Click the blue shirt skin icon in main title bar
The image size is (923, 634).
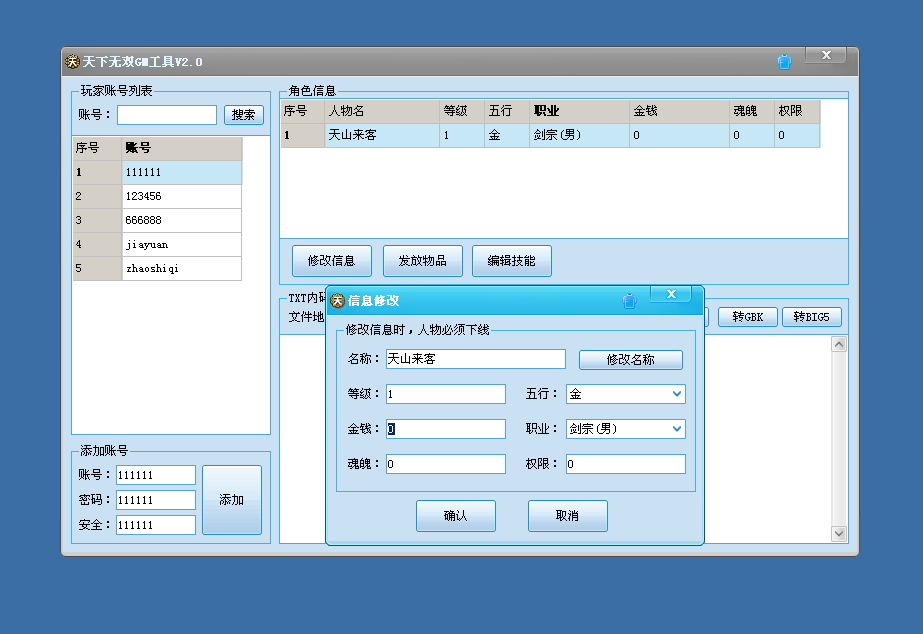coord(784,62)
